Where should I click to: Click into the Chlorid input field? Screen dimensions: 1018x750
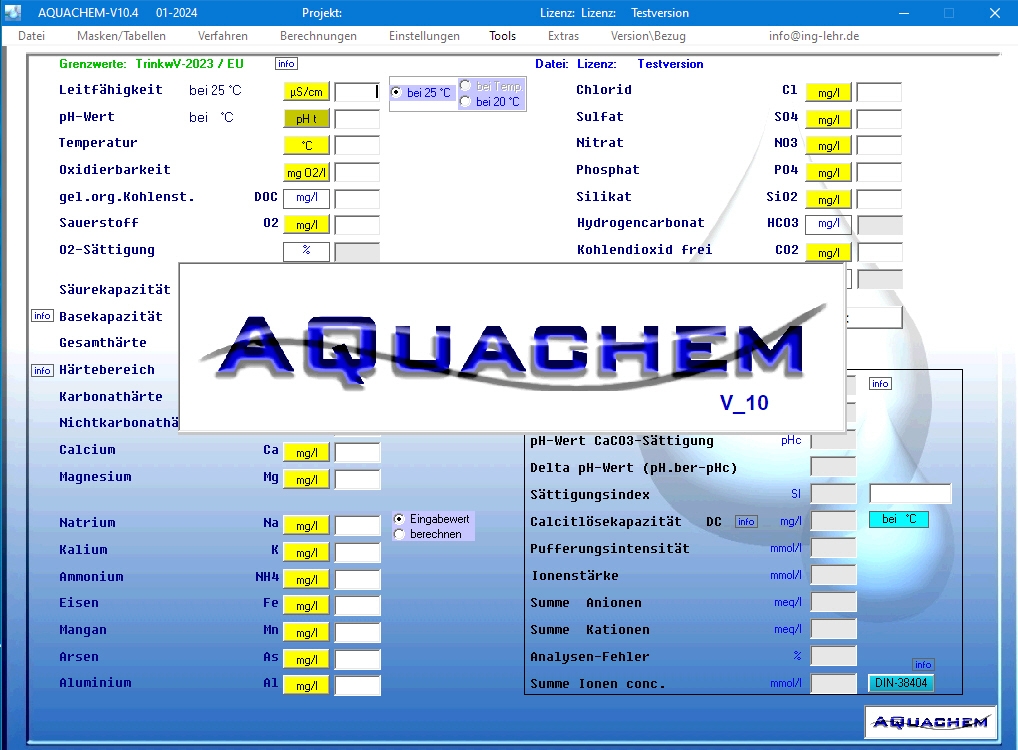879,92
